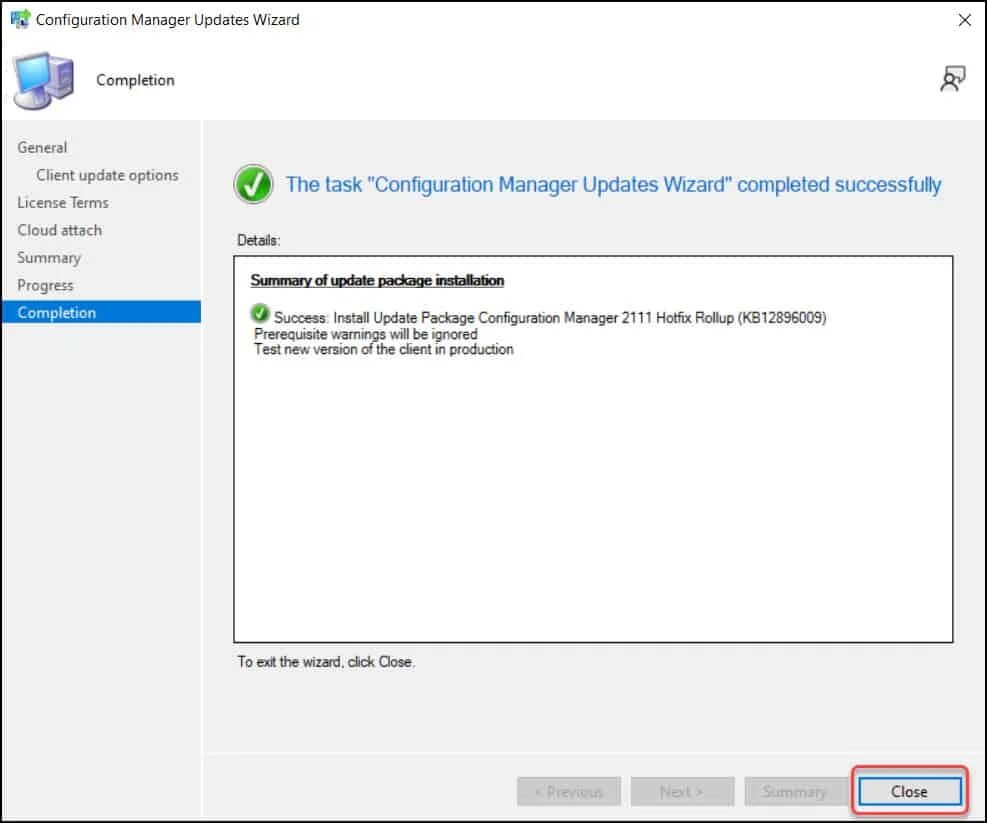Click the disabled Previous button
This screenshot has height=823, width=987.
tap(569, 792)
